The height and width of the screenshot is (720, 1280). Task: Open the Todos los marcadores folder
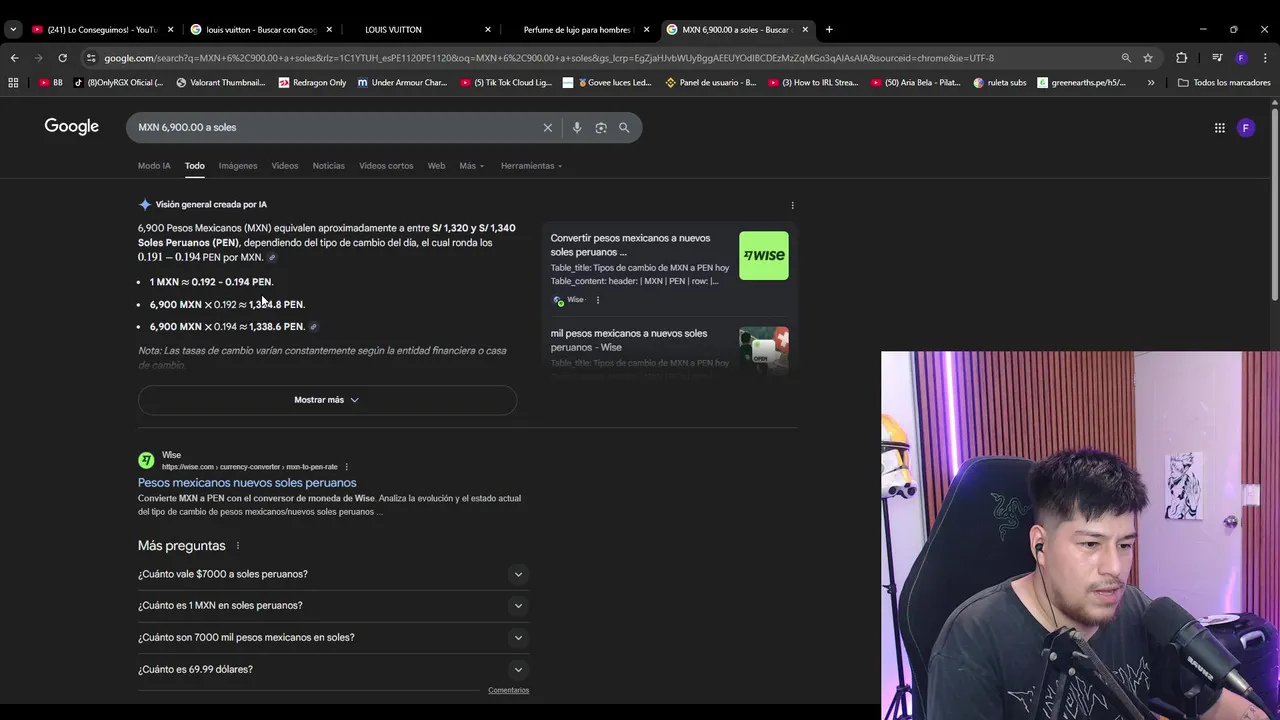tap(1224, 83)
